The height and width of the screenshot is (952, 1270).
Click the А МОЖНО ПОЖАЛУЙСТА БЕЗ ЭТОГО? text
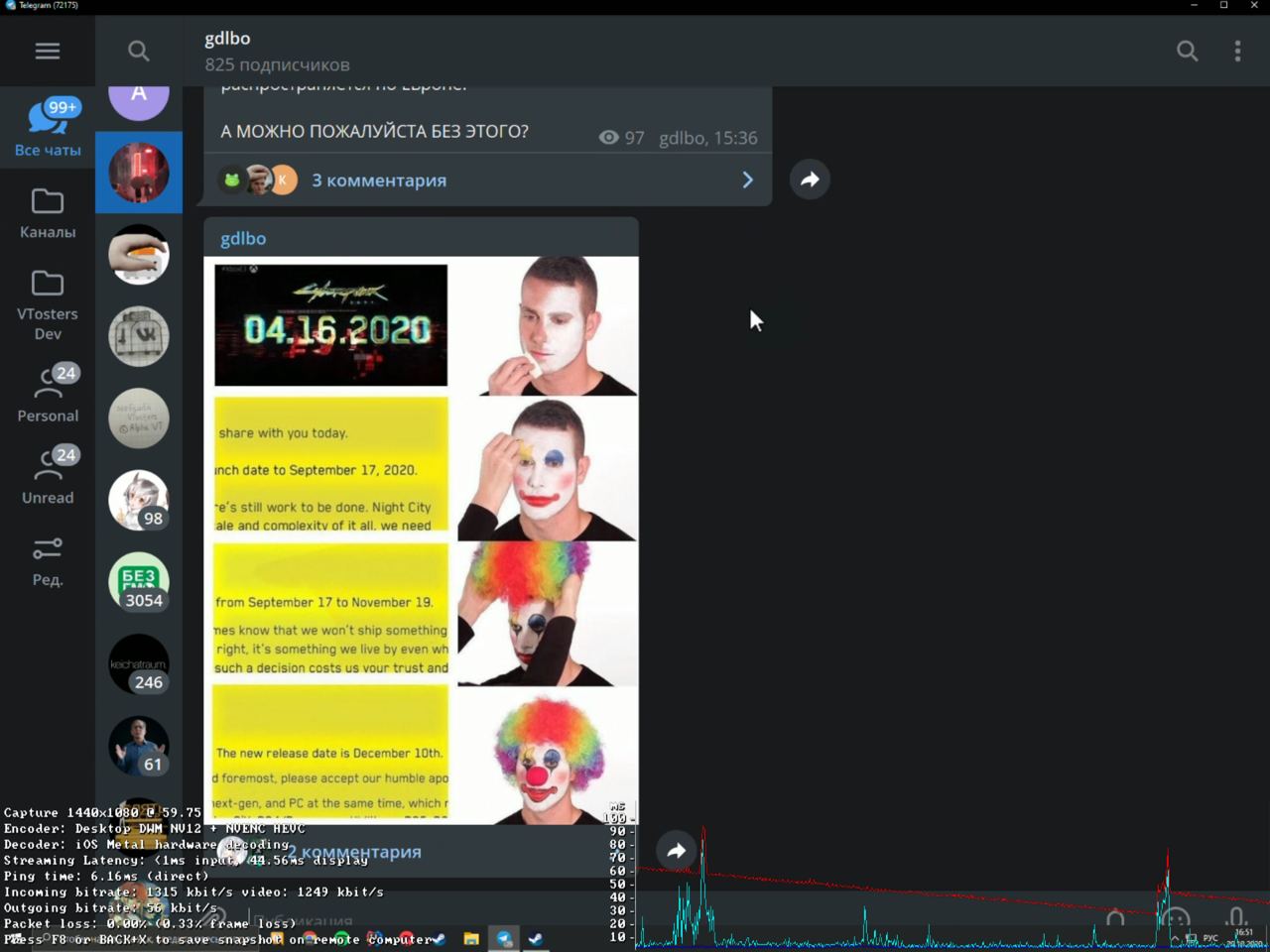[374, 131]
